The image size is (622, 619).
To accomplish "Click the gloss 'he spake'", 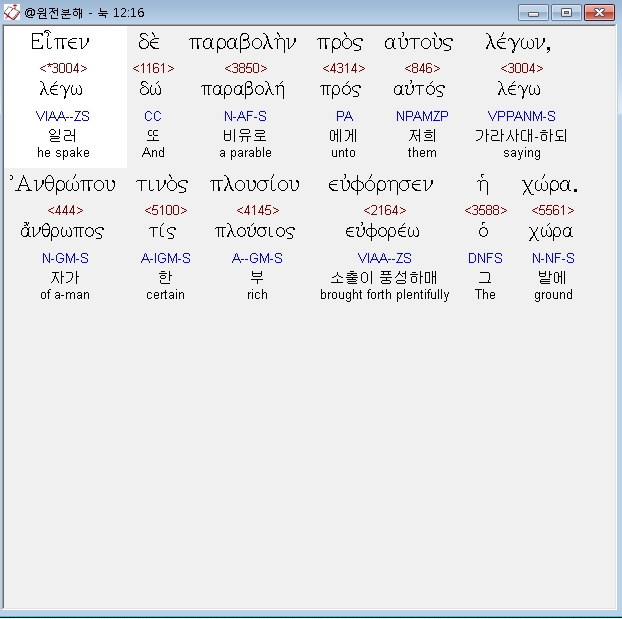I will coord(63,153).
